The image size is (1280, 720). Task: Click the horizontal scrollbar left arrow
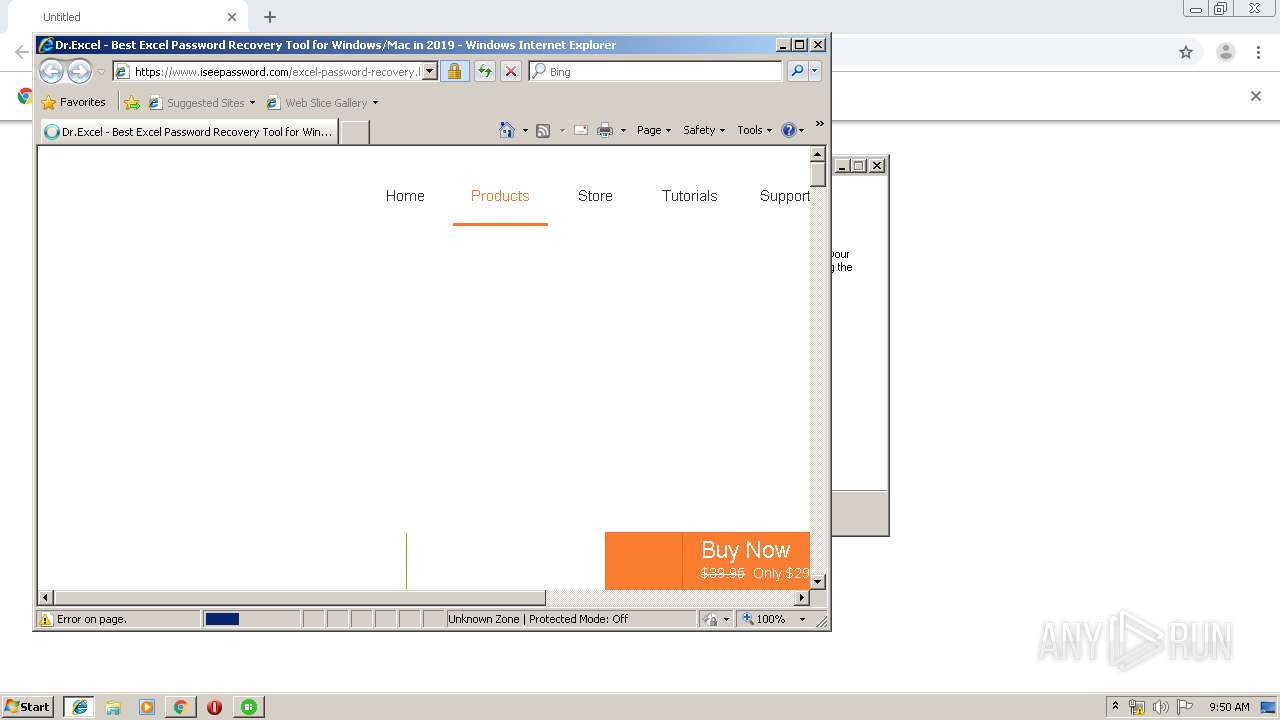point(46,598)
